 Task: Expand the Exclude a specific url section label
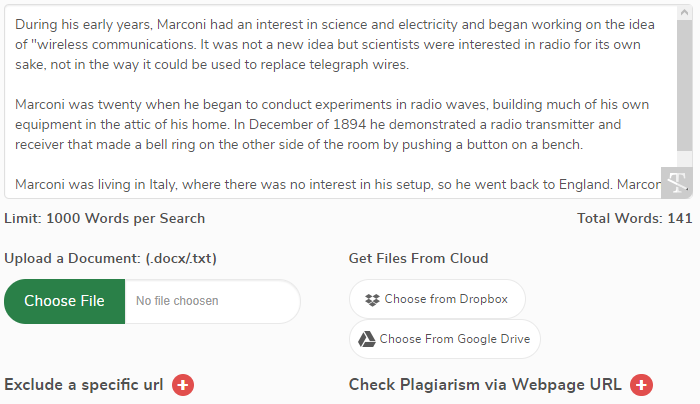tap(83, 385)
